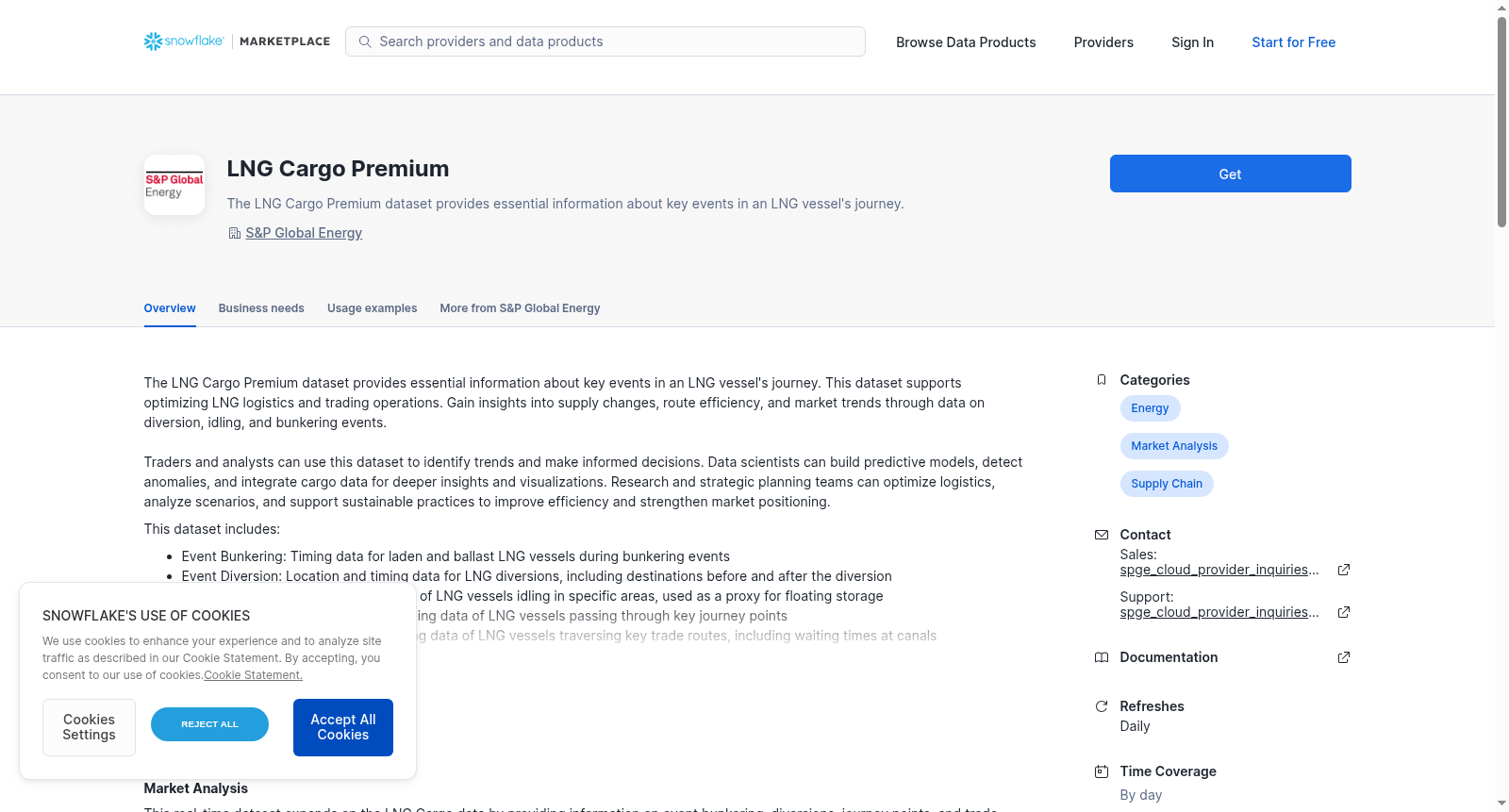Select the Market Analysis category tag

coord(1174,446)
